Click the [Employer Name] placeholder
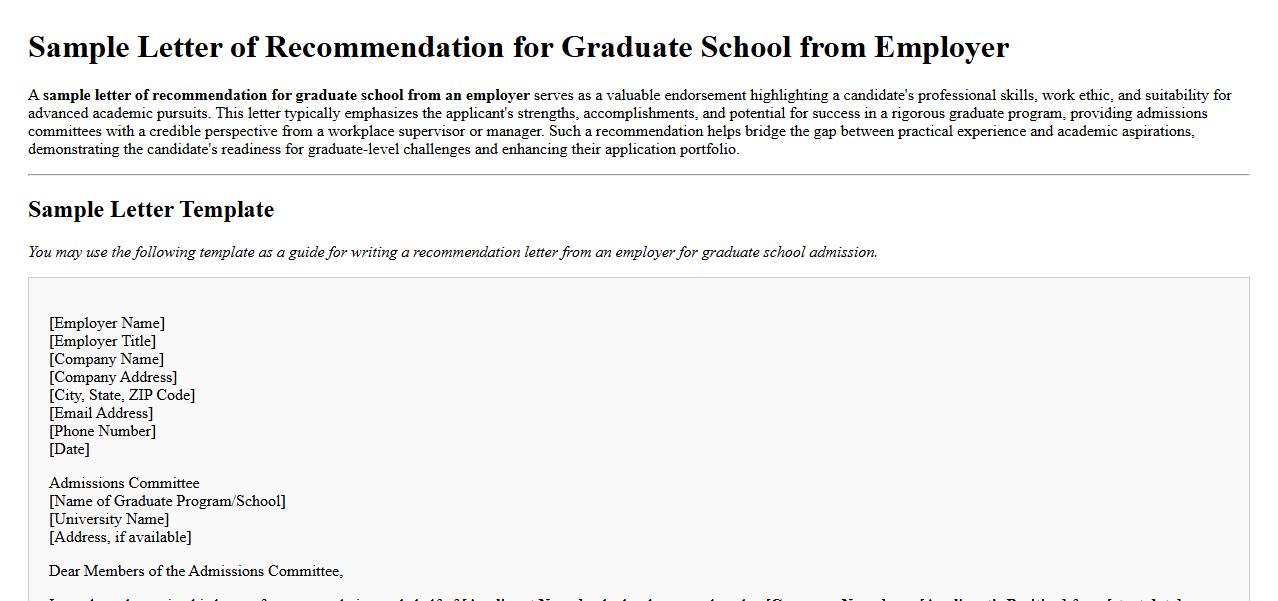This screenshot has width=1278, height=601. pos(107,323)
